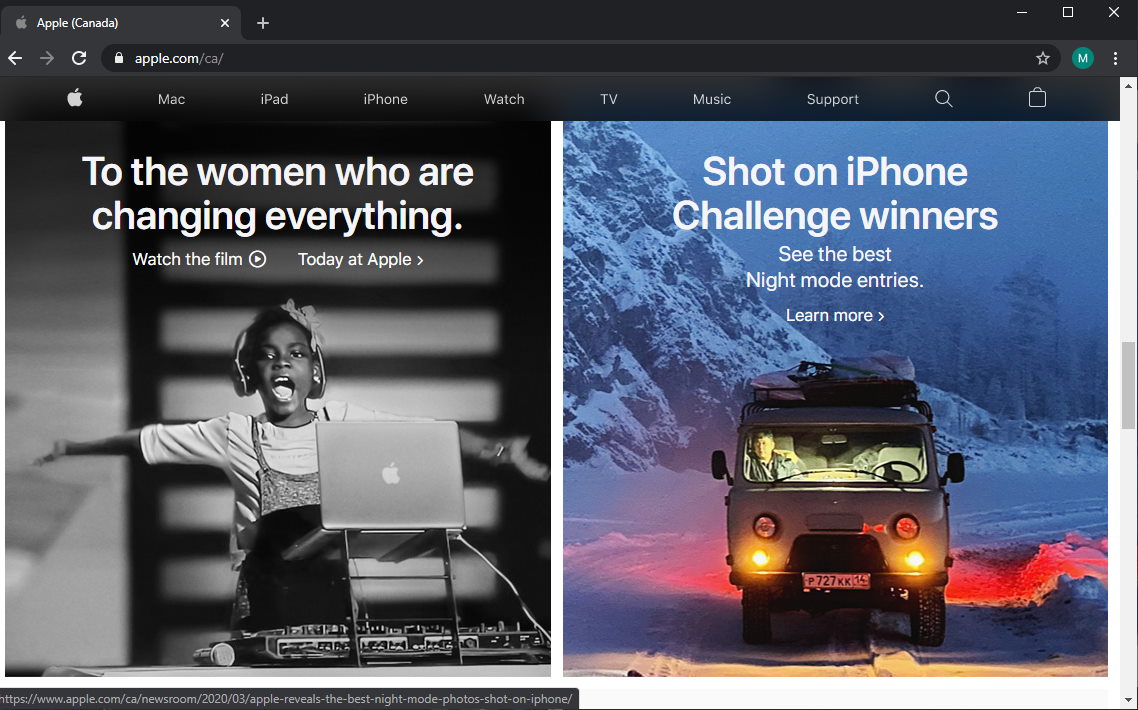This screenshot has width=1138, height=710.
Task: Click the browser forward arrow
Action: 47,58
